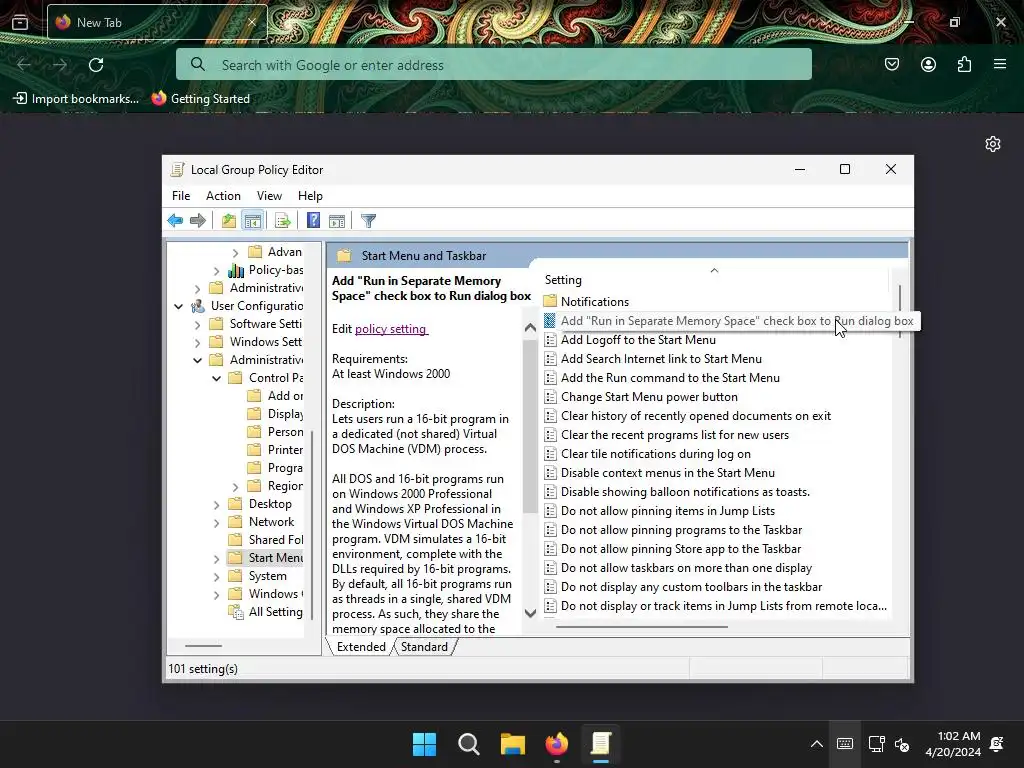Open Firefox list all tabs icon
1024x768 pixels.
coord(20,22)
